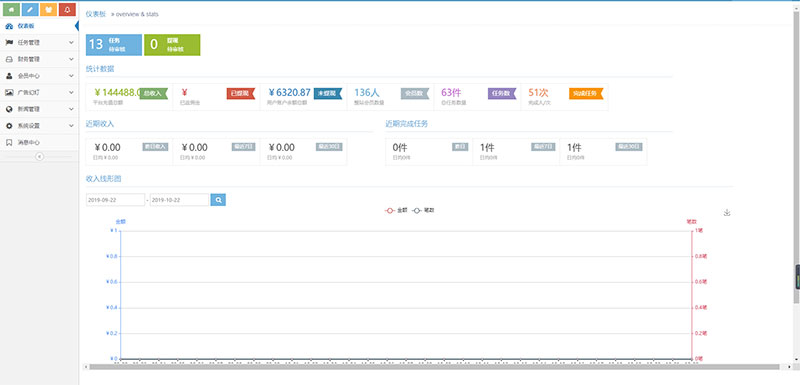The height and width of the screenshot is (385, 800).
Task: Click the blue 13 任务 pending tile
Action: pyautogui.click(x=114, y=45)
